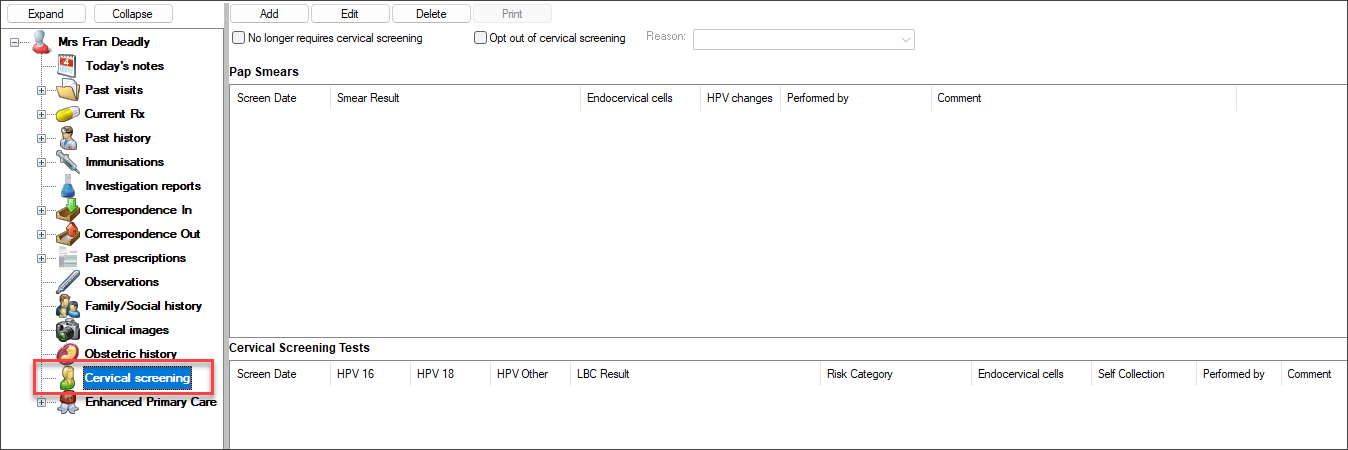Screen dimensions: 1348x450
Task: Click the inbox icon for Correspondence In
Action: (67, 210)
